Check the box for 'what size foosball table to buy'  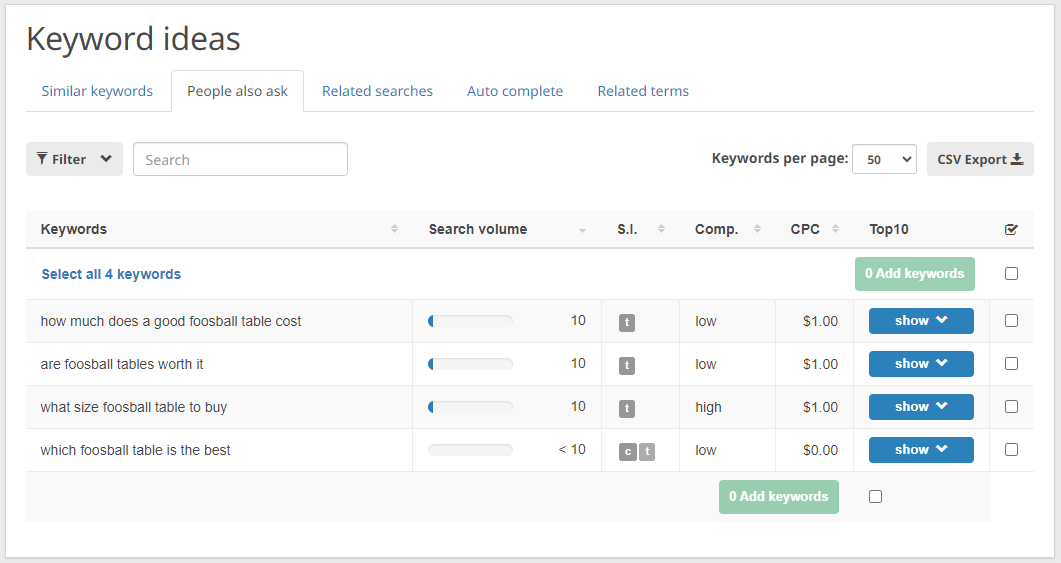[x=1011, y=407]
